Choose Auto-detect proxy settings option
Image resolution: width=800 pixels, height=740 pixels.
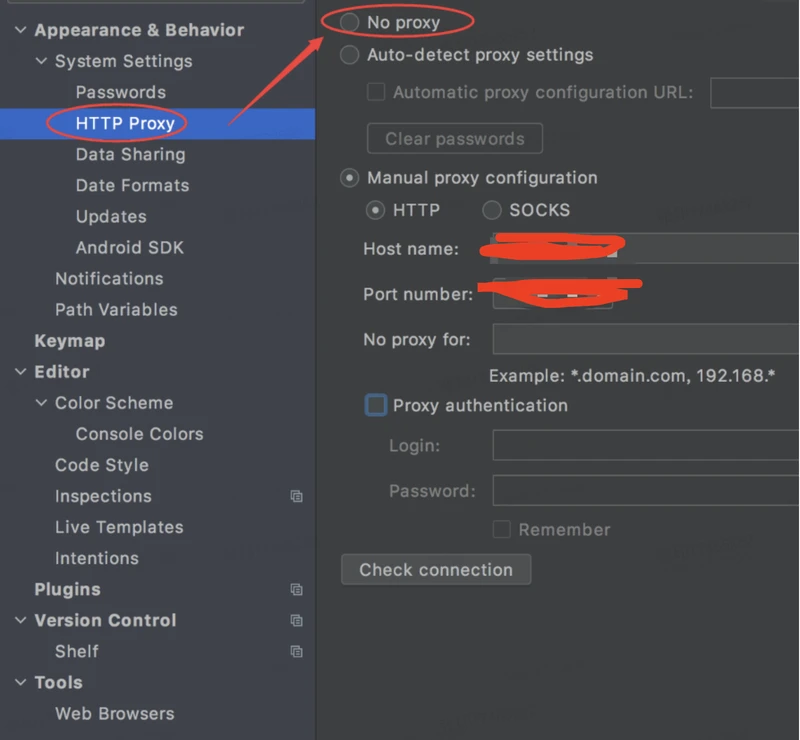(349, 55)
